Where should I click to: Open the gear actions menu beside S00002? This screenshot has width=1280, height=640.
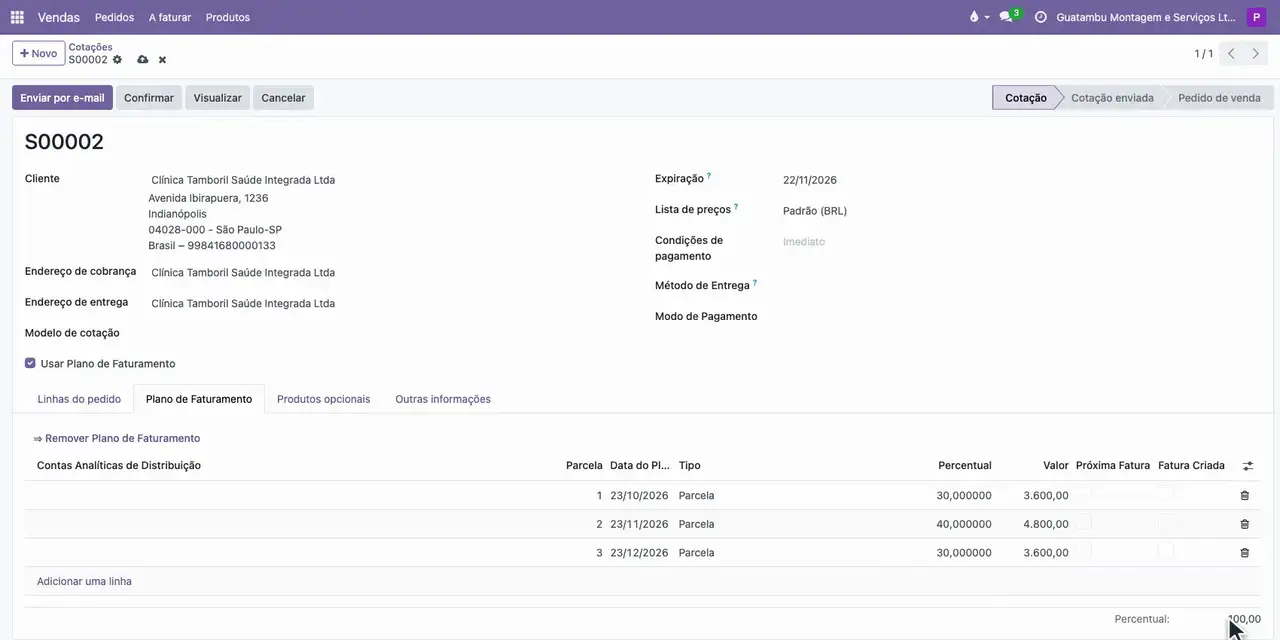click(x=117, y=60)
